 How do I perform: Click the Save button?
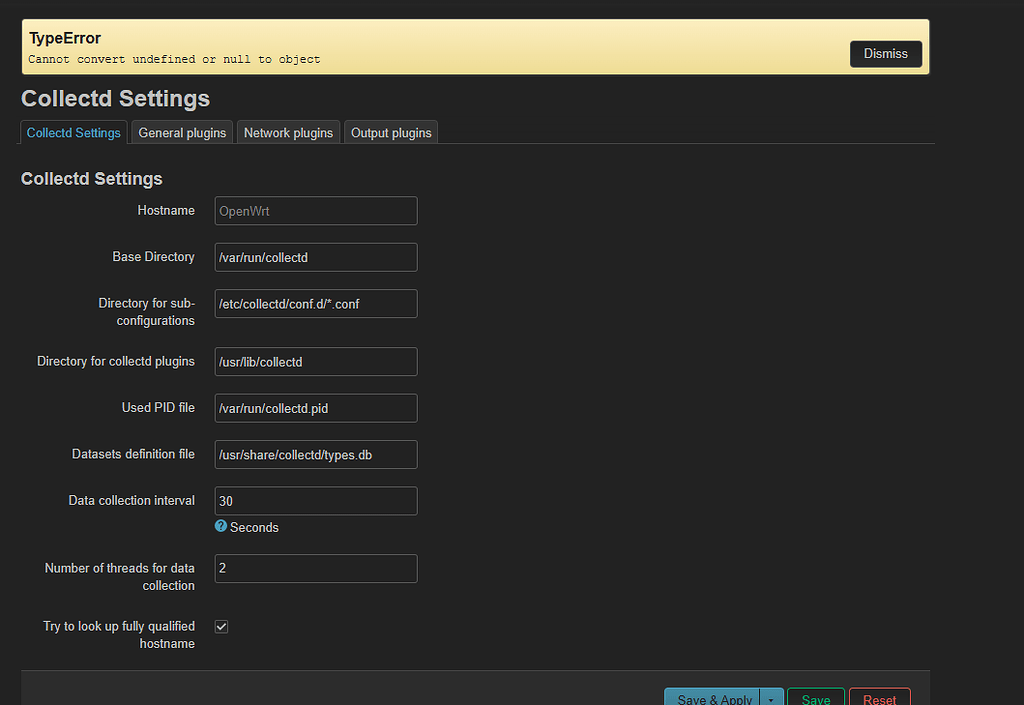coord(815,698)
